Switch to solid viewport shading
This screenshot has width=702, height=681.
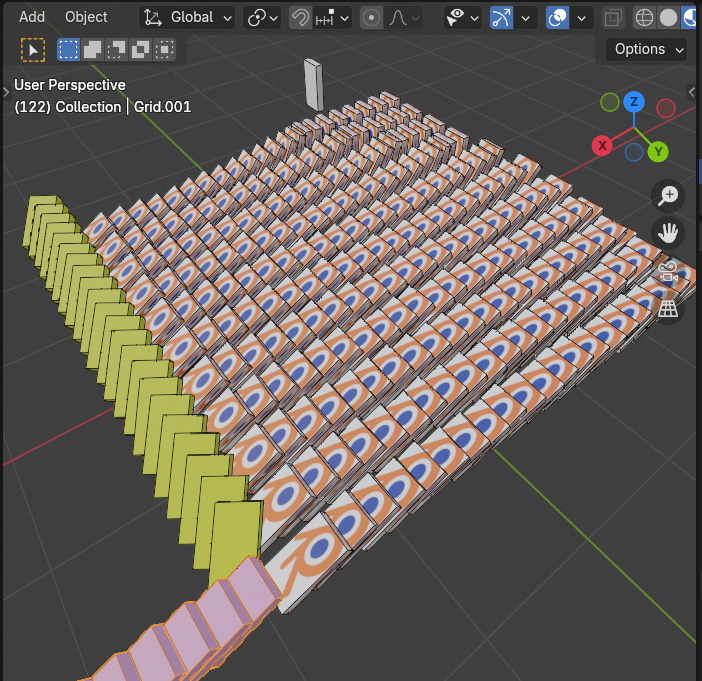668,18
